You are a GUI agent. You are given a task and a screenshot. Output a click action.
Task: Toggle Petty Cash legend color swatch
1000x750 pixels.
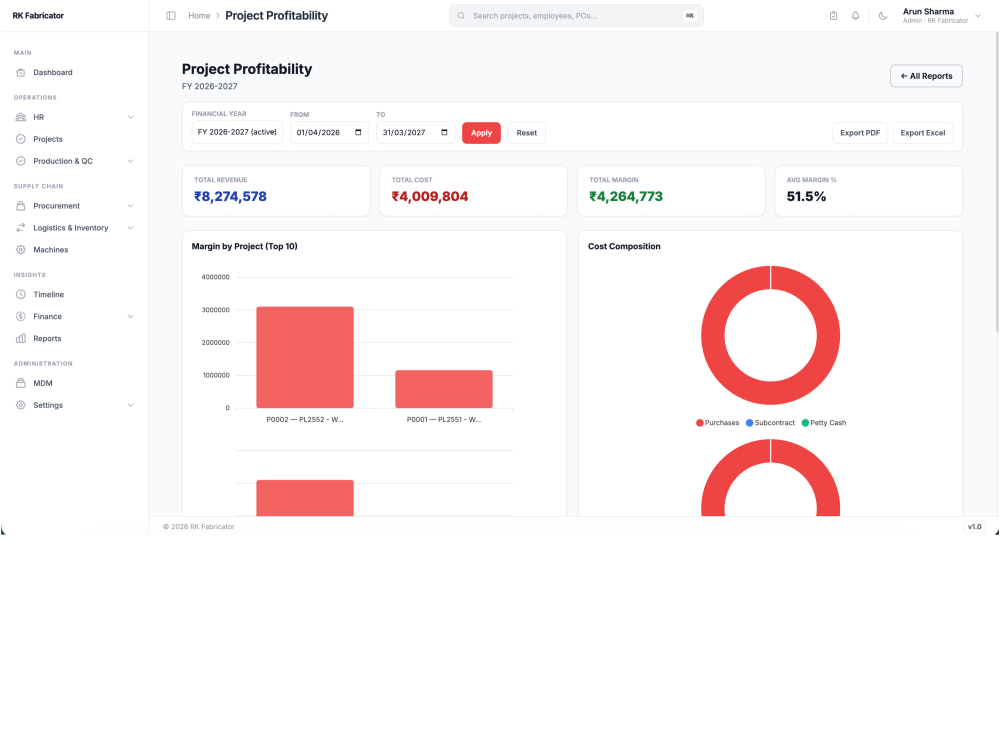(x=805, y=423)
